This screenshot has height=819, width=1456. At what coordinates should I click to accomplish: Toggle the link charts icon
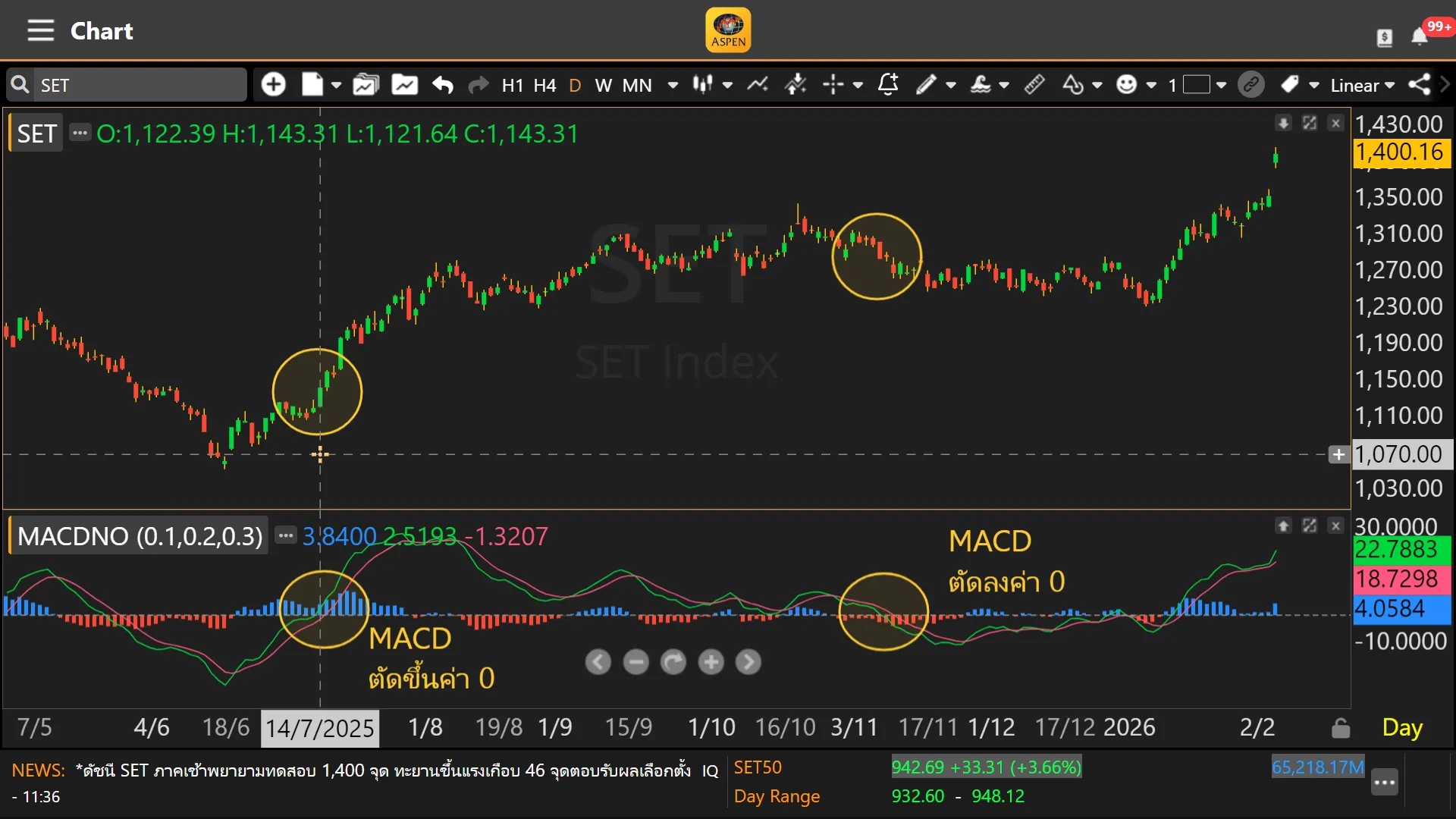coord(1250,85)
